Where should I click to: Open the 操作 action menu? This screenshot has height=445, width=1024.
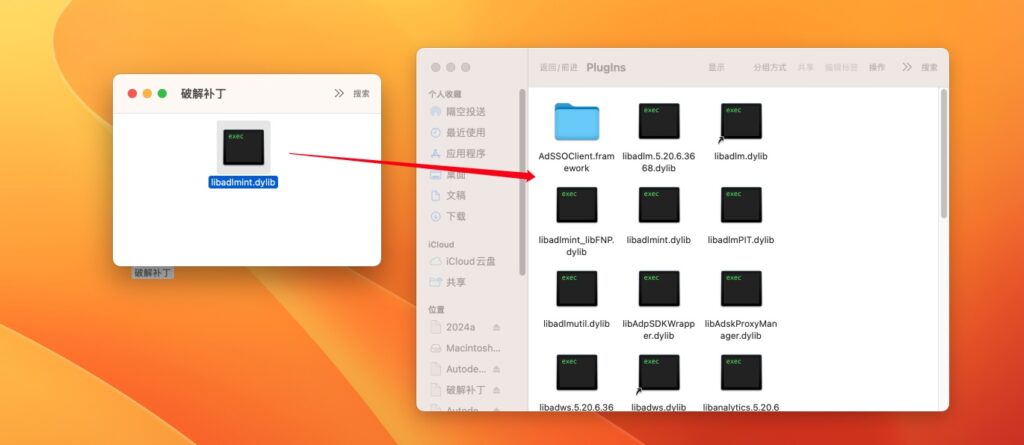pyautogui.click(x=877, y=67)
